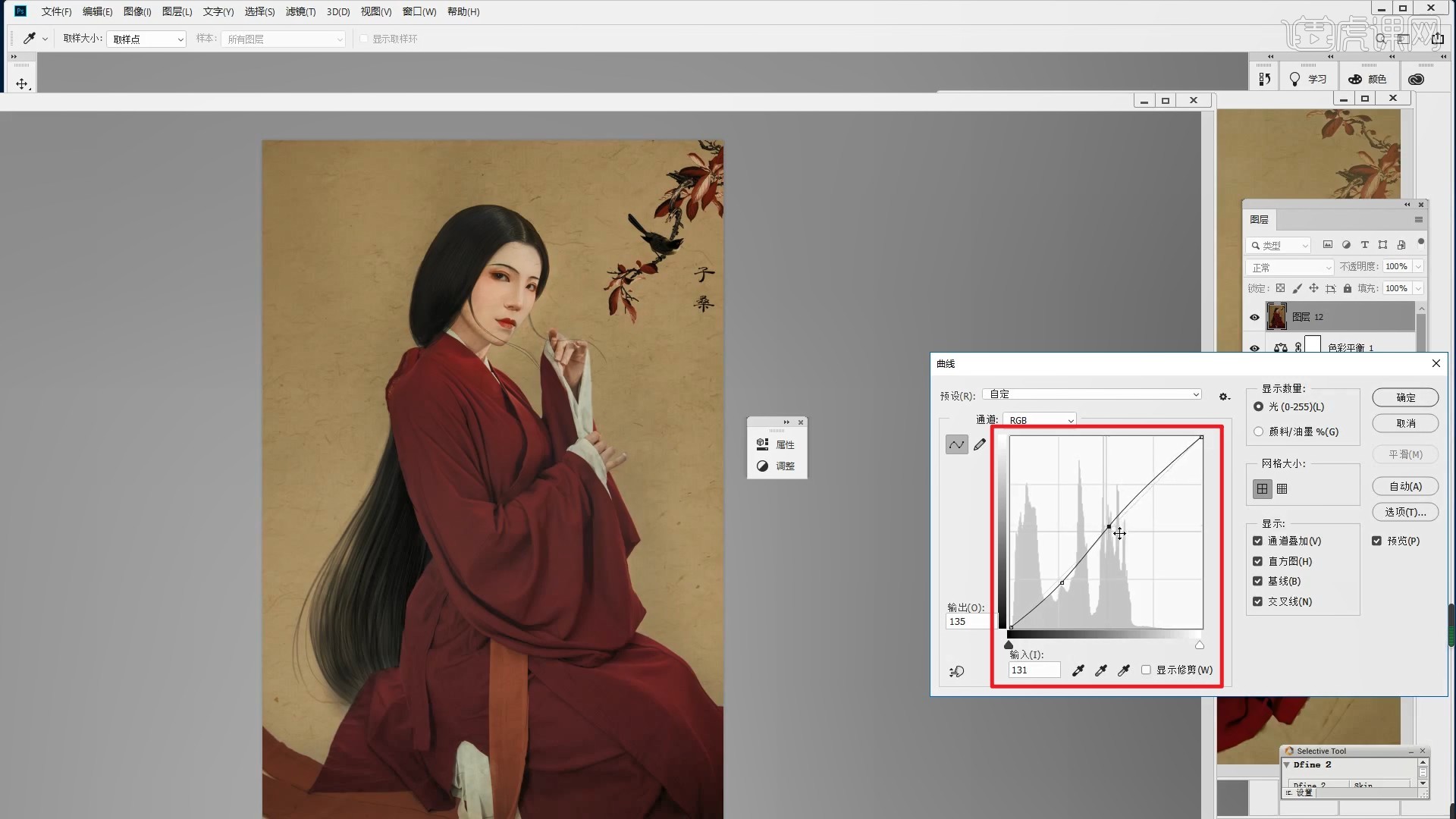Open the RGB channel dropdown
Screen dimensions: 1456x819
pos(1039,420)
